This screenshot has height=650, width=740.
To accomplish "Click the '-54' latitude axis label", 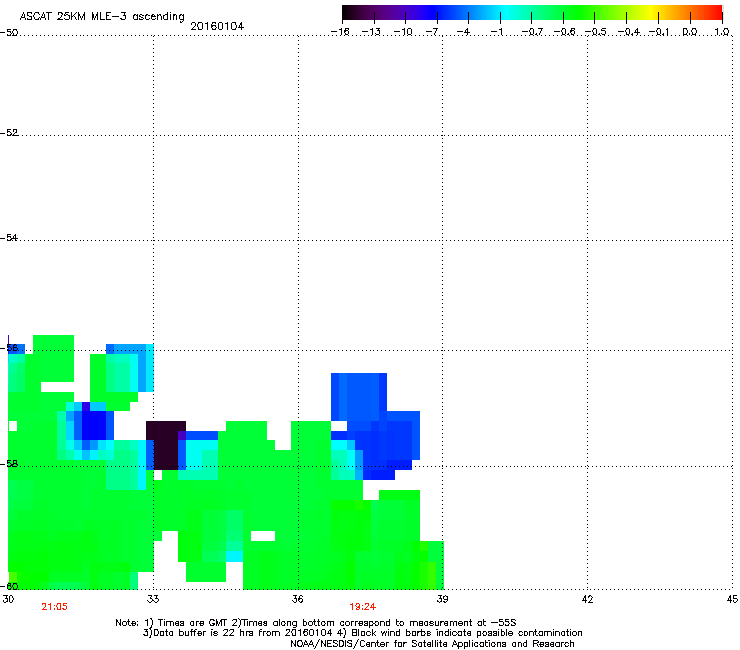I will [x=9, y=237].
